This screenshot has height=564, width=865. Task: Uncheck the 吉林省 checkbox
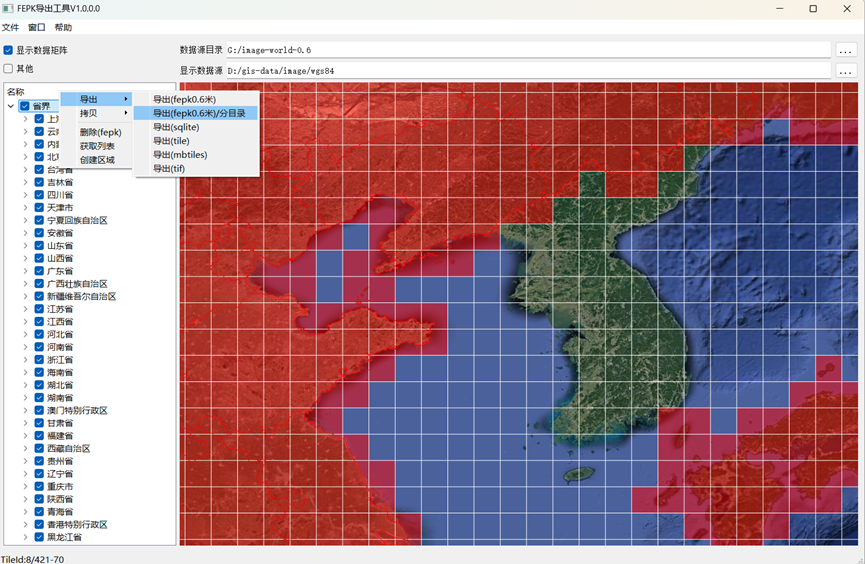39,182
